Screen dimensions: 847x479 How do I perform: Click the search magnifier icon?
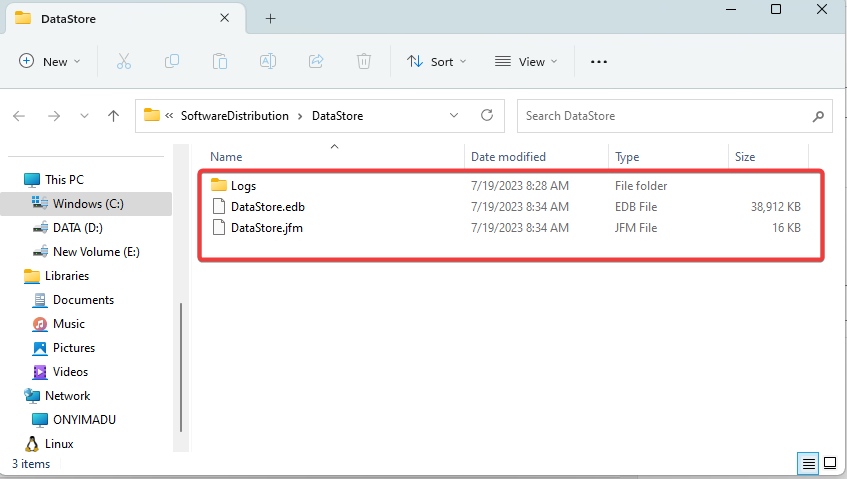(x=818, y=116)
